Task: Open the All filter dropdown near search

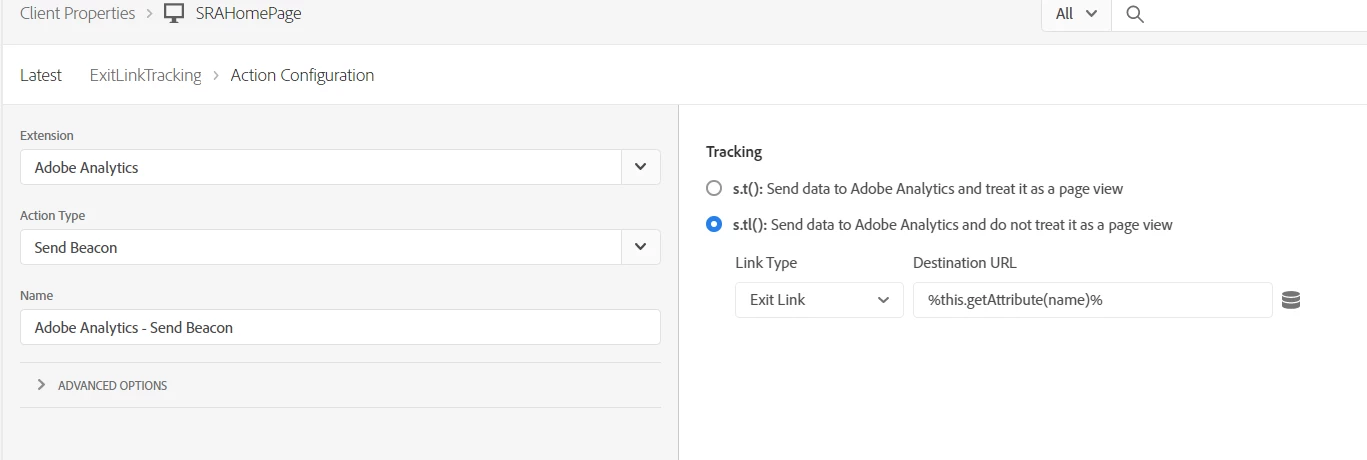Action: pos(1076,14)
